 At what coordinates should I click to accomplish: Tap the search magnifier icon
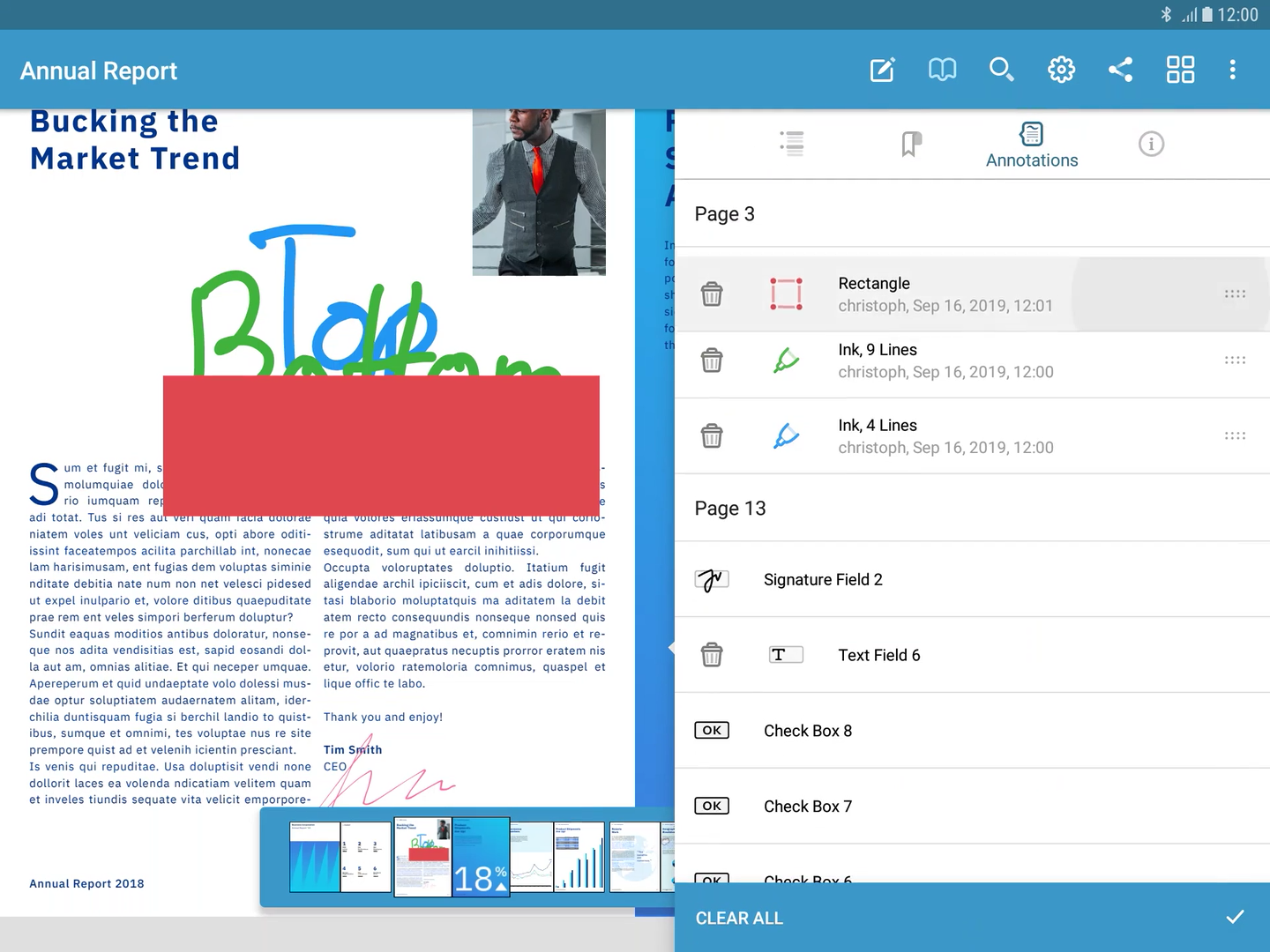pyautogui.click(x=1001, y=70)
